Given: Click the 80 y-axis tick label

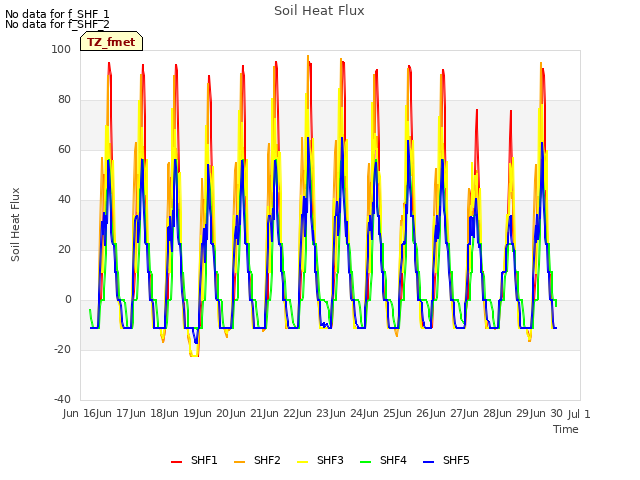Looking at the screenshot, I should pyautogui.click(x=64, y=100).
